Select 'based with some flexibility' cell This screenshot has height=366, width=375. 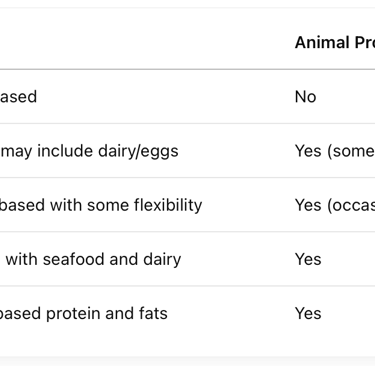(101, 205)
